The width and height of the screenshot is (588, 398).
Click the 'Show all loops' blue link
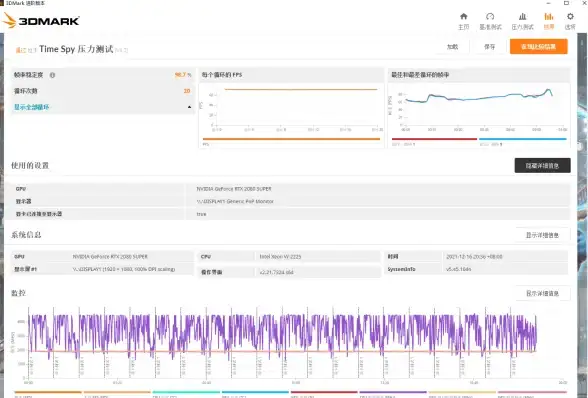tap(32, 107)
